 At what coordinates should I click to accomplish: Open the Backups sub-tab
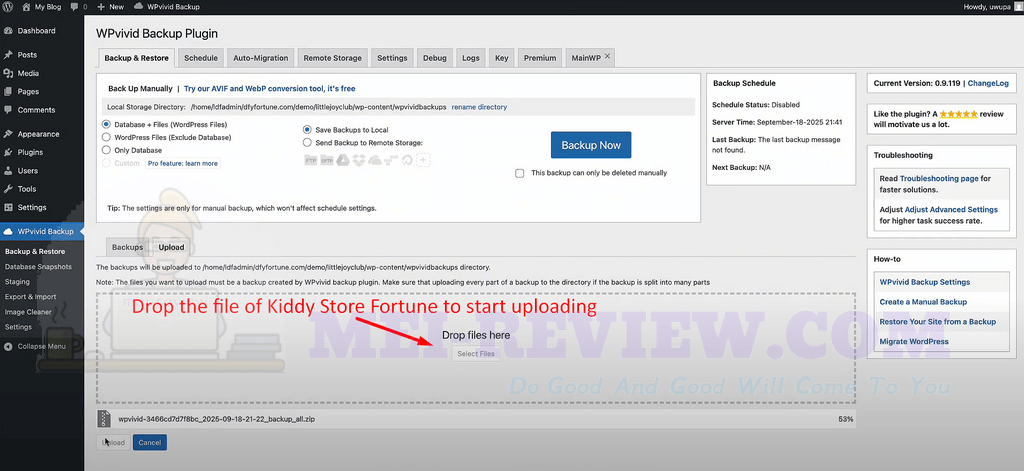127,246
